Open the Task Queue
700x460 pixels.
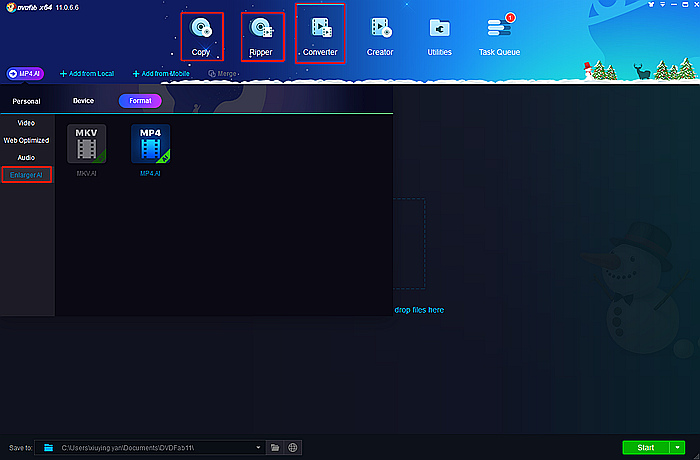499,35
